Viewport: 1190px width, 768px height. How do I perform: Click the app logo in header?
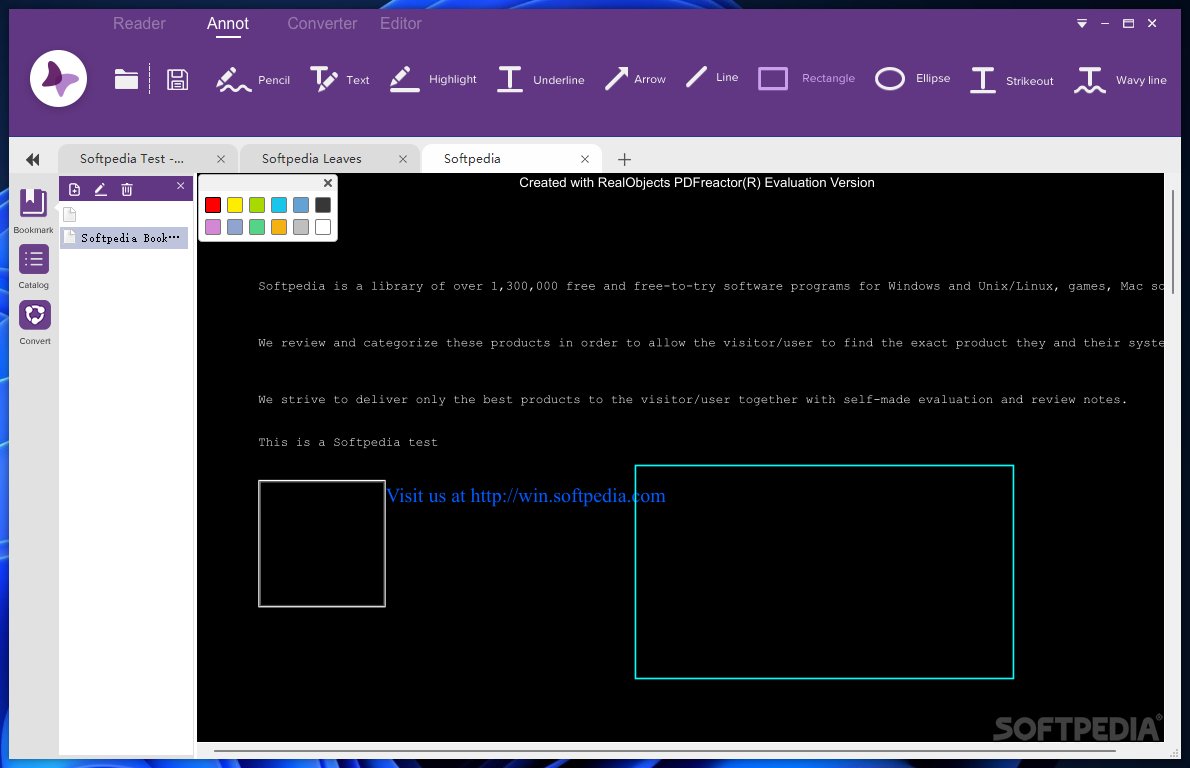[58, 78]
